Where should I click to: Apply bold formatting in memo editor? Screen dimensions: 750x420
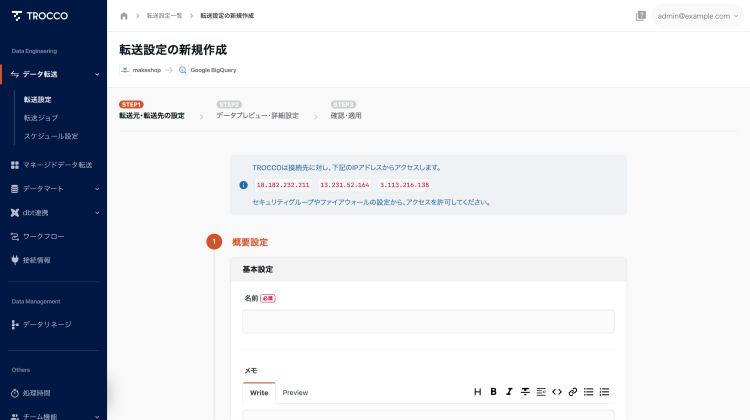(493, 392)
